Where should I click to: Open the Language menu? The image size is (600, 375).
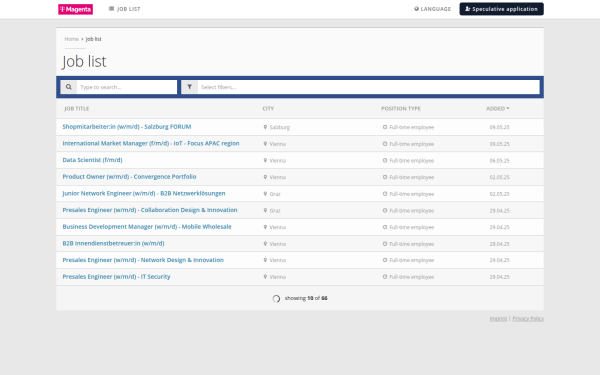432,9
